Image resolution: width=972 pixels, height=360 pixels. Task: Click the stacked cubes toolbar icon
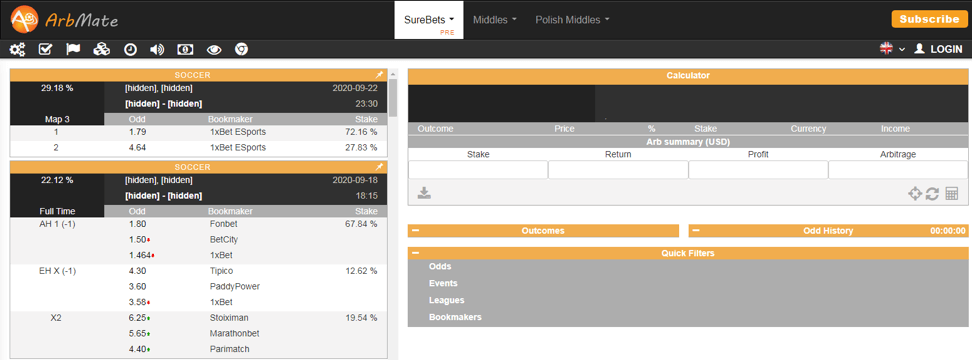102,50
